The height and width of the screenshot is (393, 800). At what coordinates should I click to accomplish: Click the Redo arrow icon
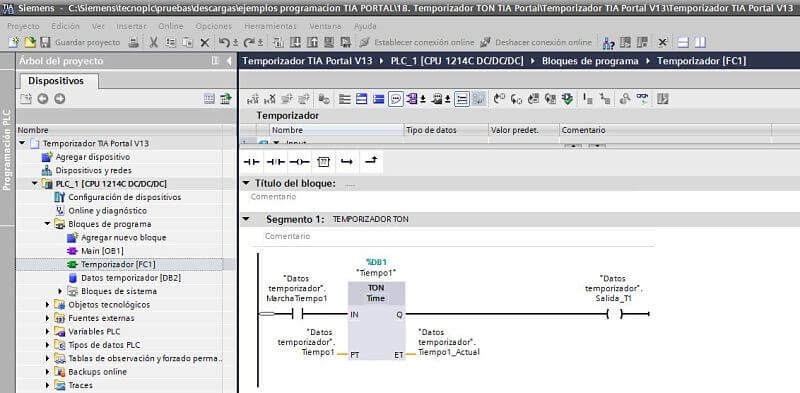248,42
